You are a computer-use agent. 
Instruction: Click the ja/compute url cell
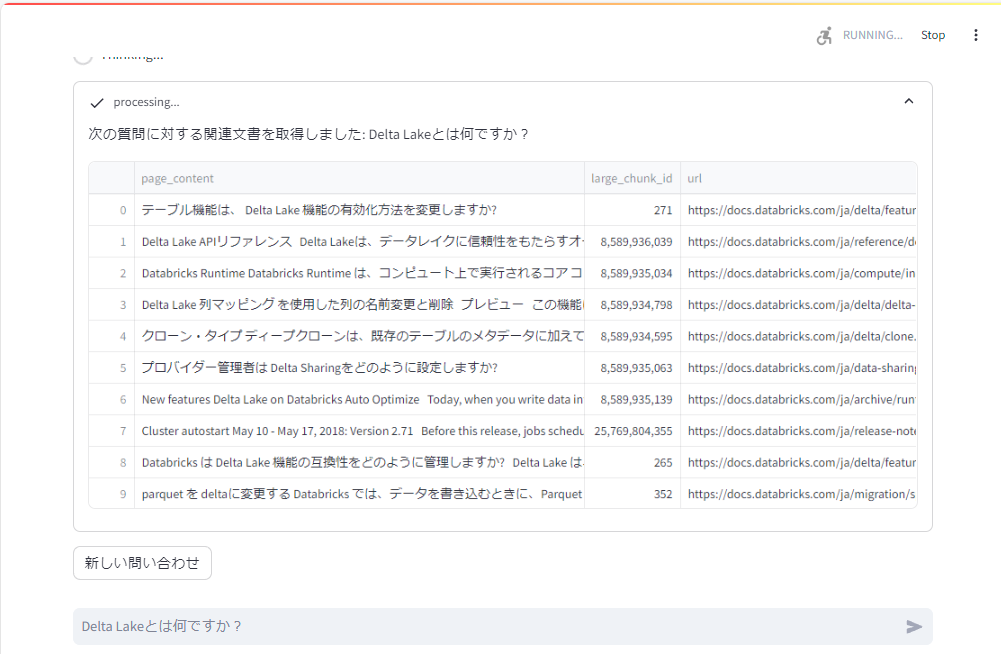pos(799,273)
